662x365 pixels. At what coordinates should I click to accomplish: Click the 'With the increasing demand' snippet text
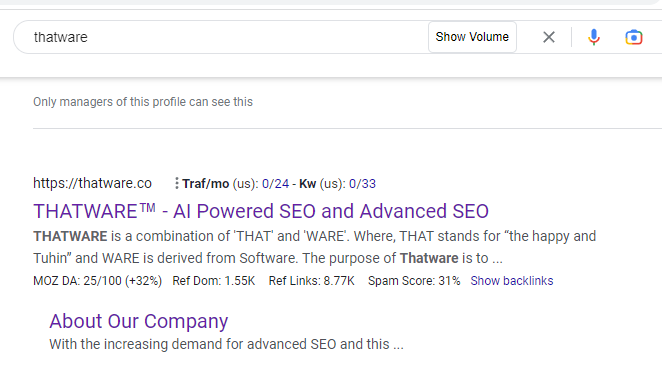226,344
